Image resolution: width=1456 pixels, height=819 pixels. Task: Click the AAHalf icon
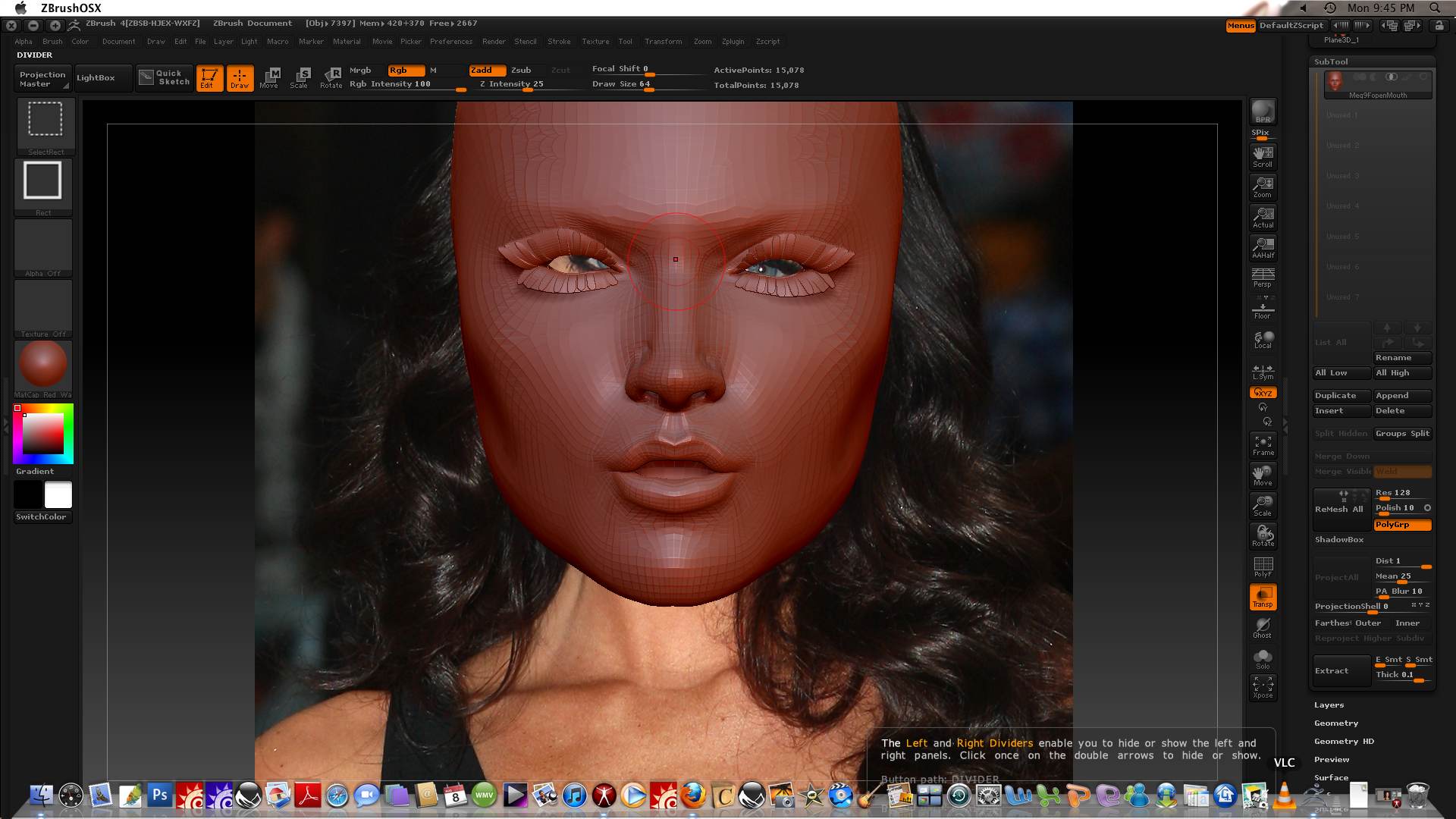tap(1263, 248)
